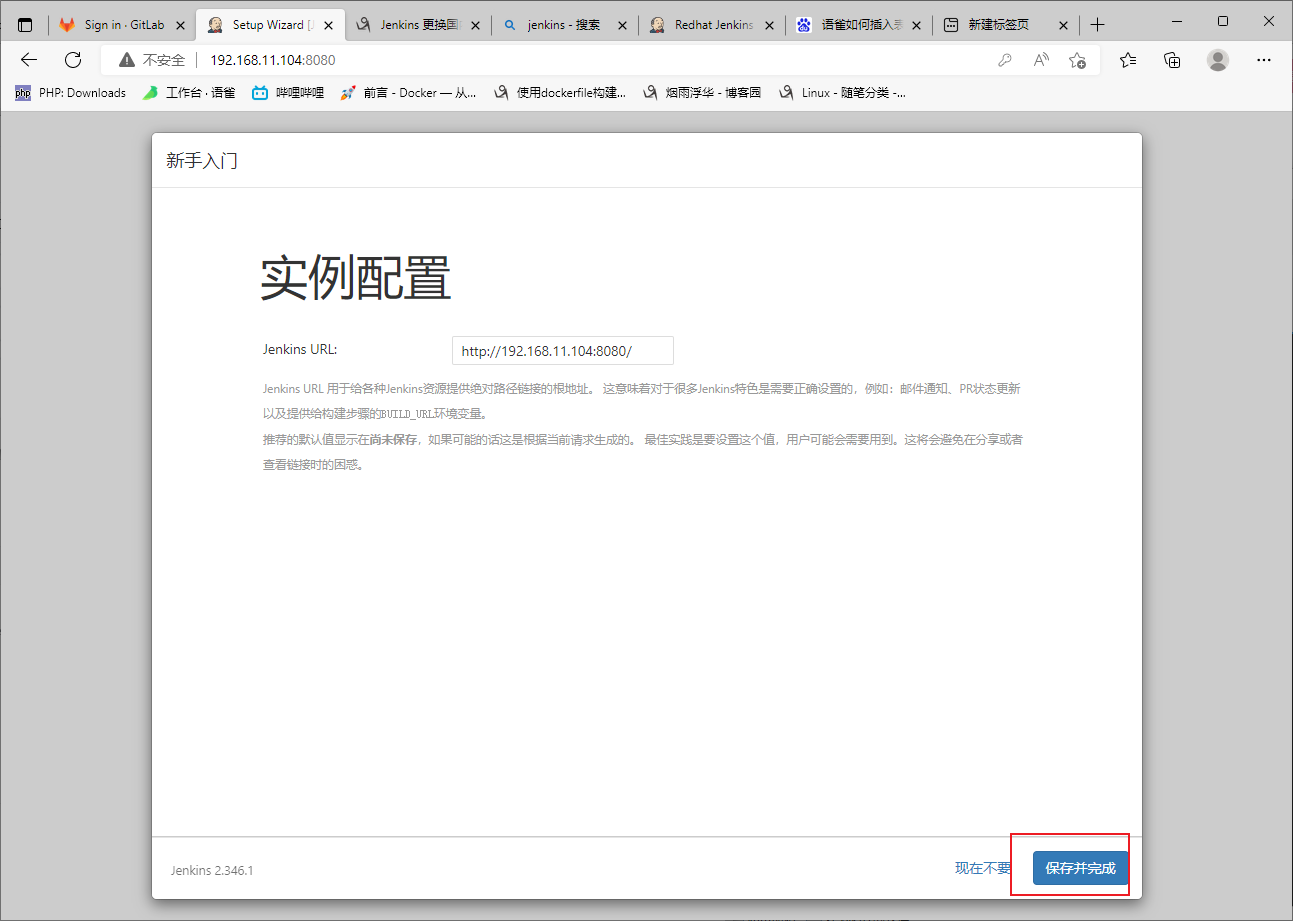Open Linux - 随笔分类 bookmark
Image resolution: width=1293 pixels, height=921 pixels.
842,93
